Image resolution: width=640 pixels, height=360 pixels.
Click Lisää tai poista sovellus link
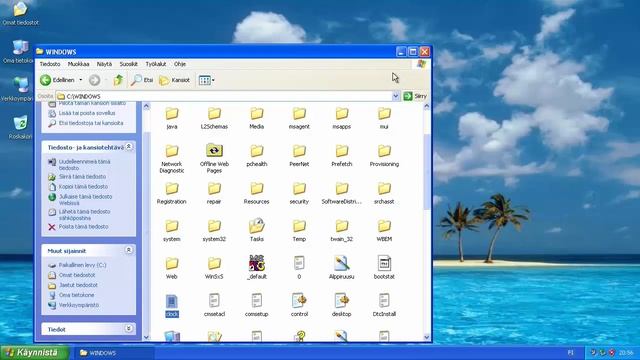coord(87,113)
